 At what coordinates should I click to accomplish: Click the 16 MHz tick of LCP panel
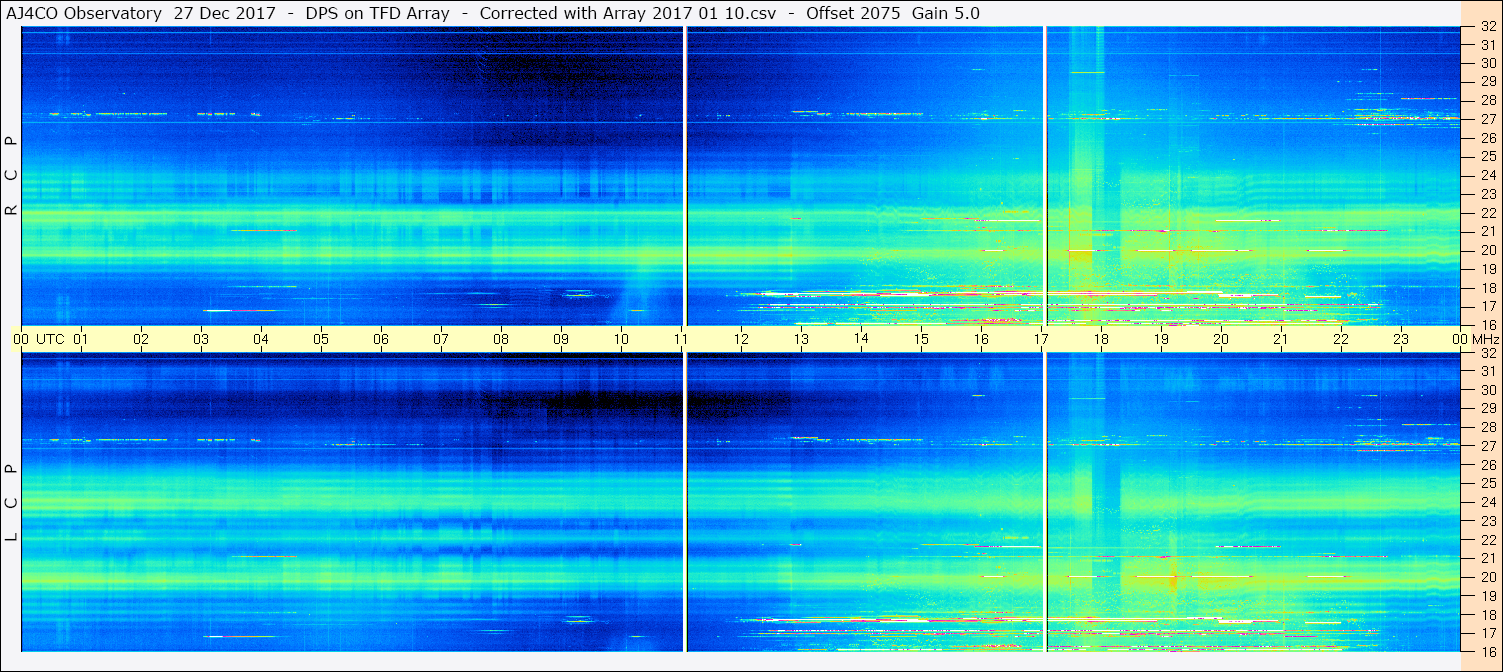(1488, 651)
